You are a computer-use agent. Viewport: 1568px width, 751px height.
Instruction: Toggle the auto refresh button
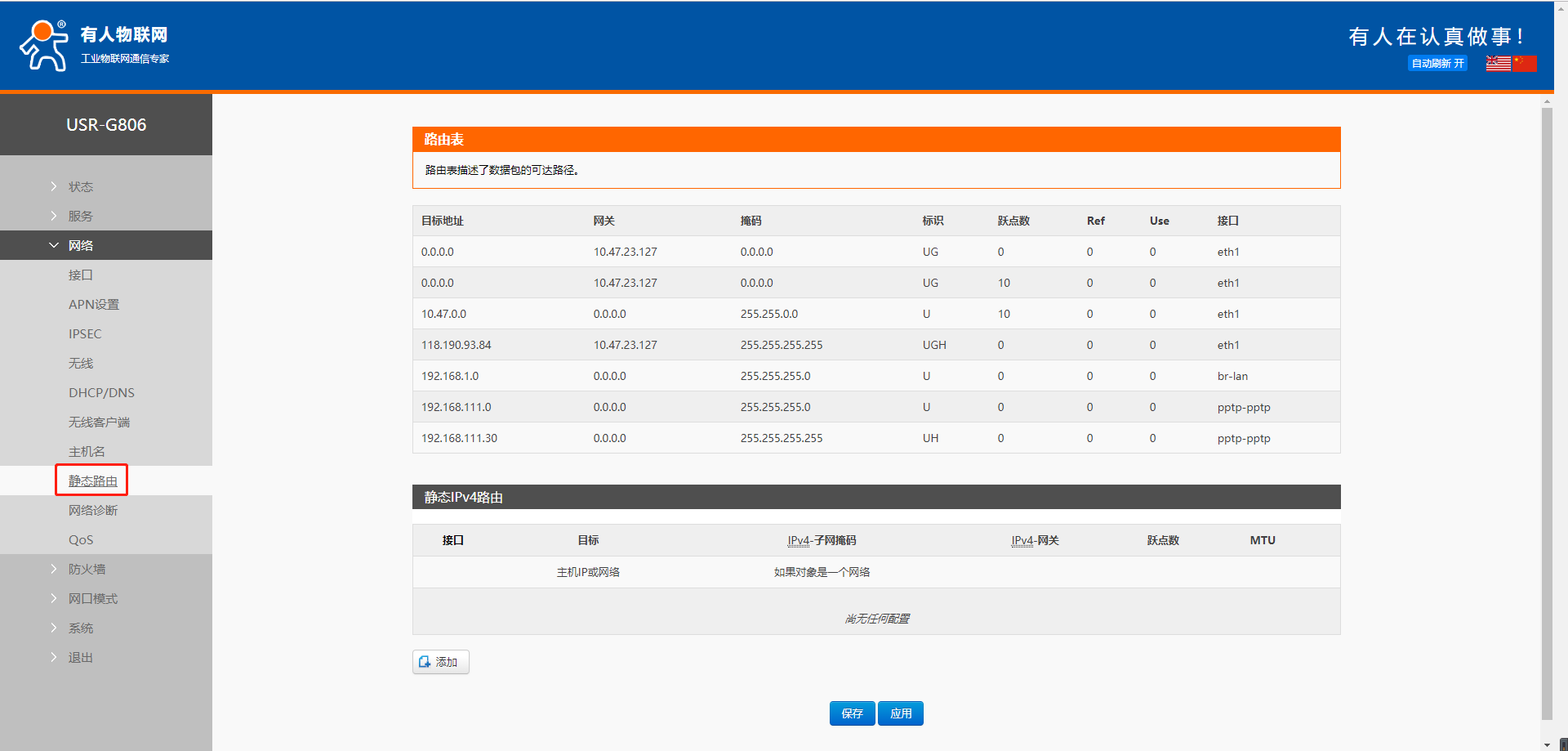coord(1437,64)
